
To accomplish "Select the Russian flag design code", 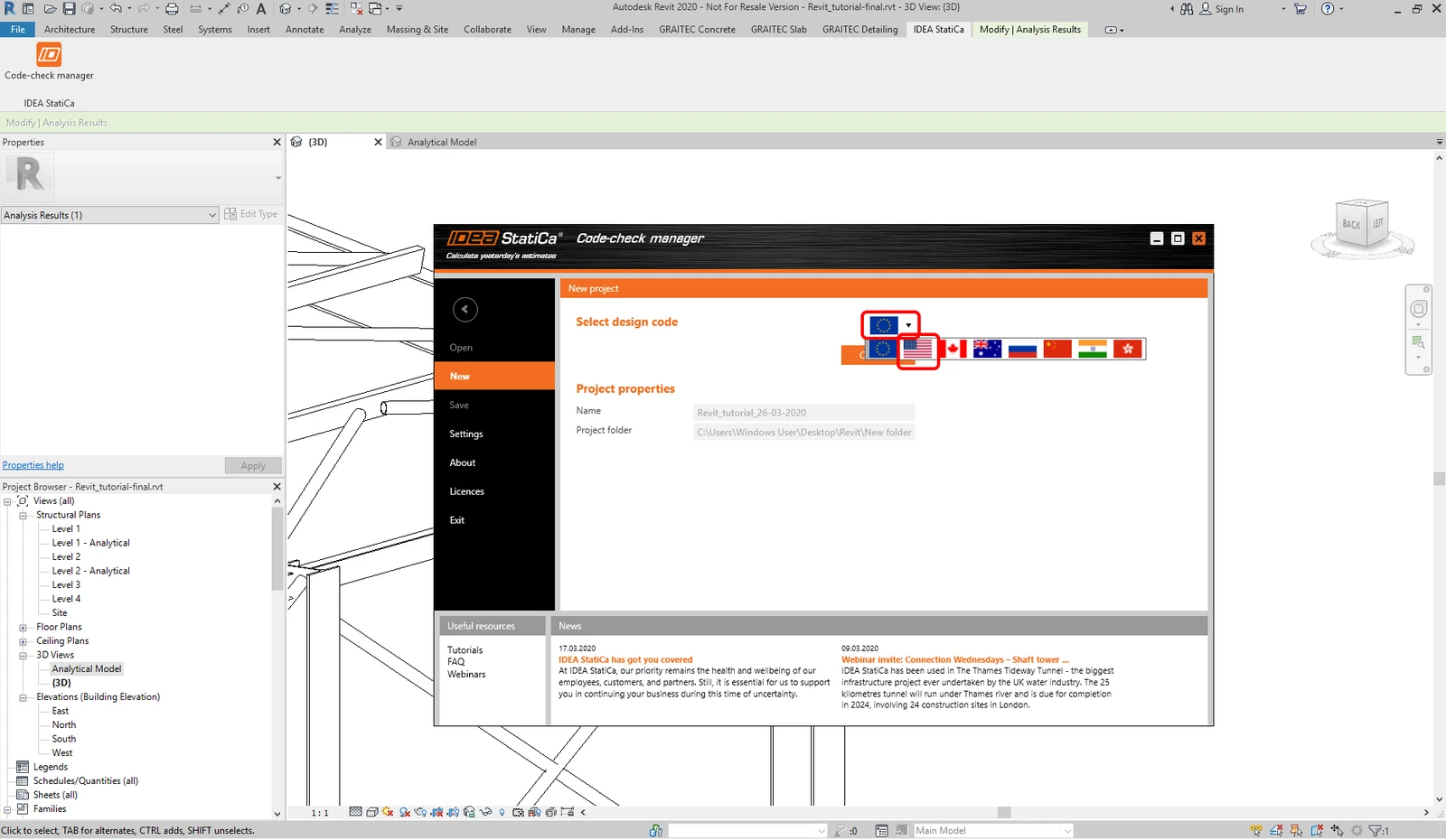I will coord(1022,350).
